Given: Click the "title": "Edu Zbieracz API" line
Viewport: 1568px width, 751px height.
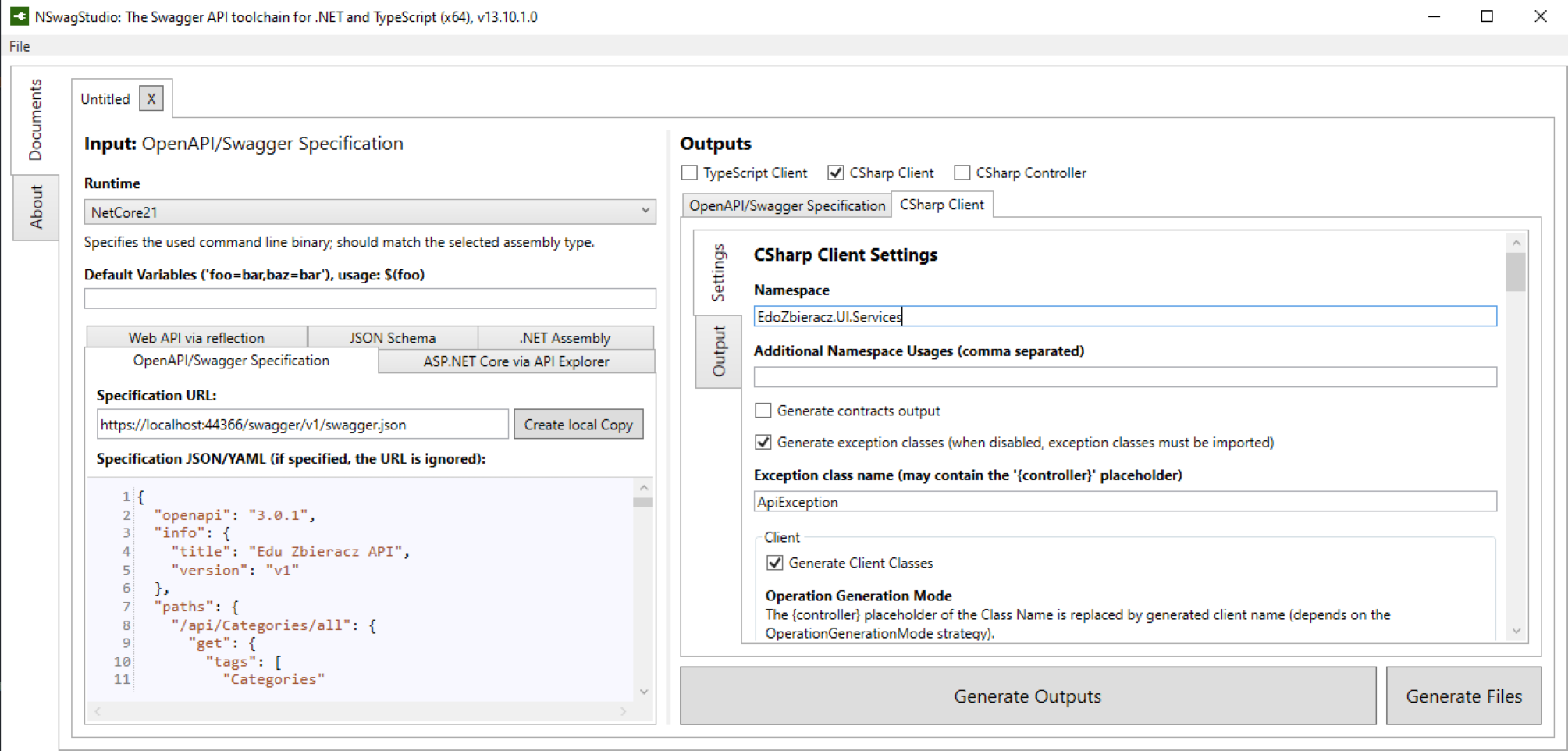Looking at the screenshot, I should pyautogui.click(x=291, y=551).
